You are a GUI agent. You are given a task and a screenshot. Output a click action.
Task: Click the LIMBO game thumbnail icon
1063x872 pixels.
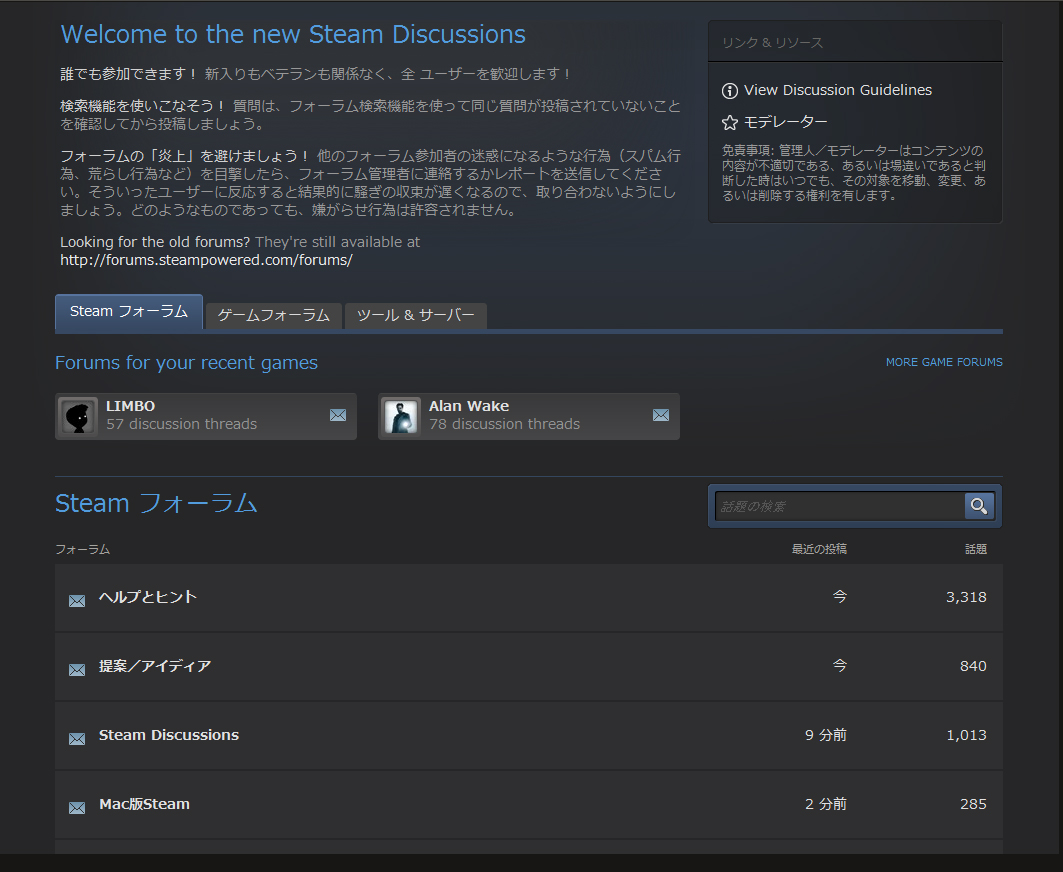coord(79,416)
